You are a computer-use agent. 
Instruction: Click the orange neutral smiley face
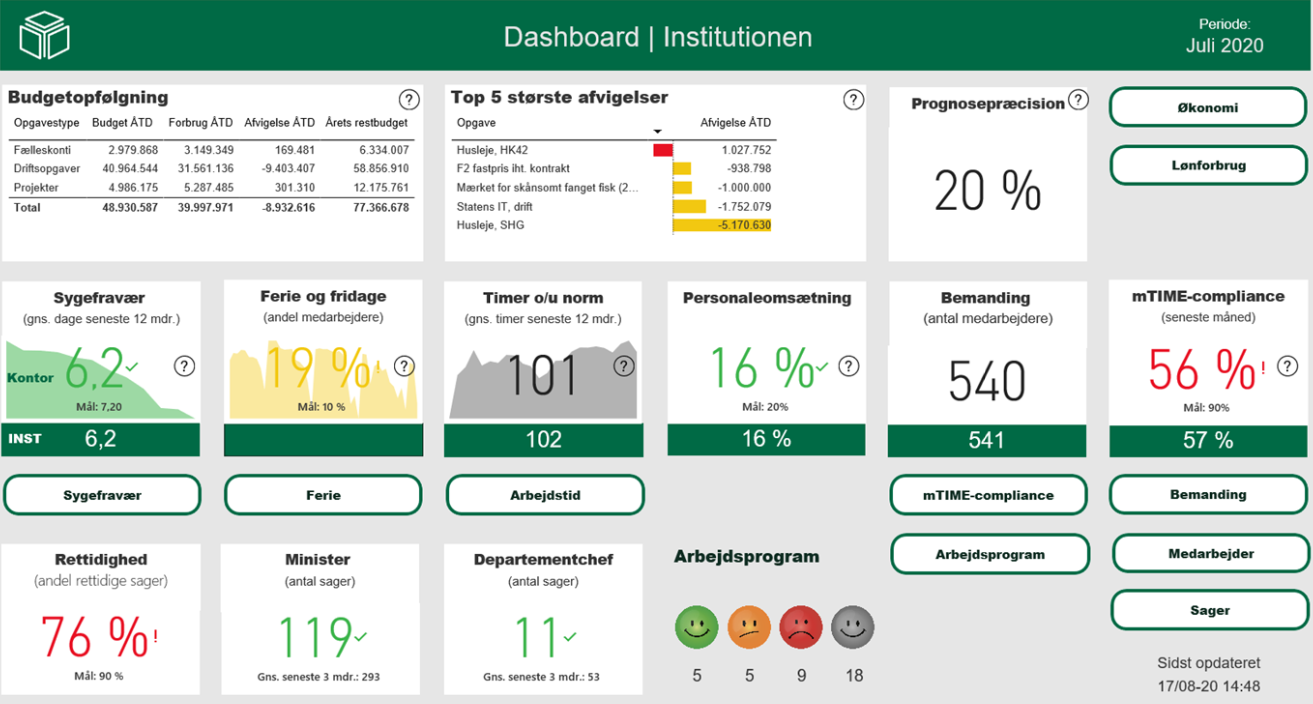click(x=749, y=628)
